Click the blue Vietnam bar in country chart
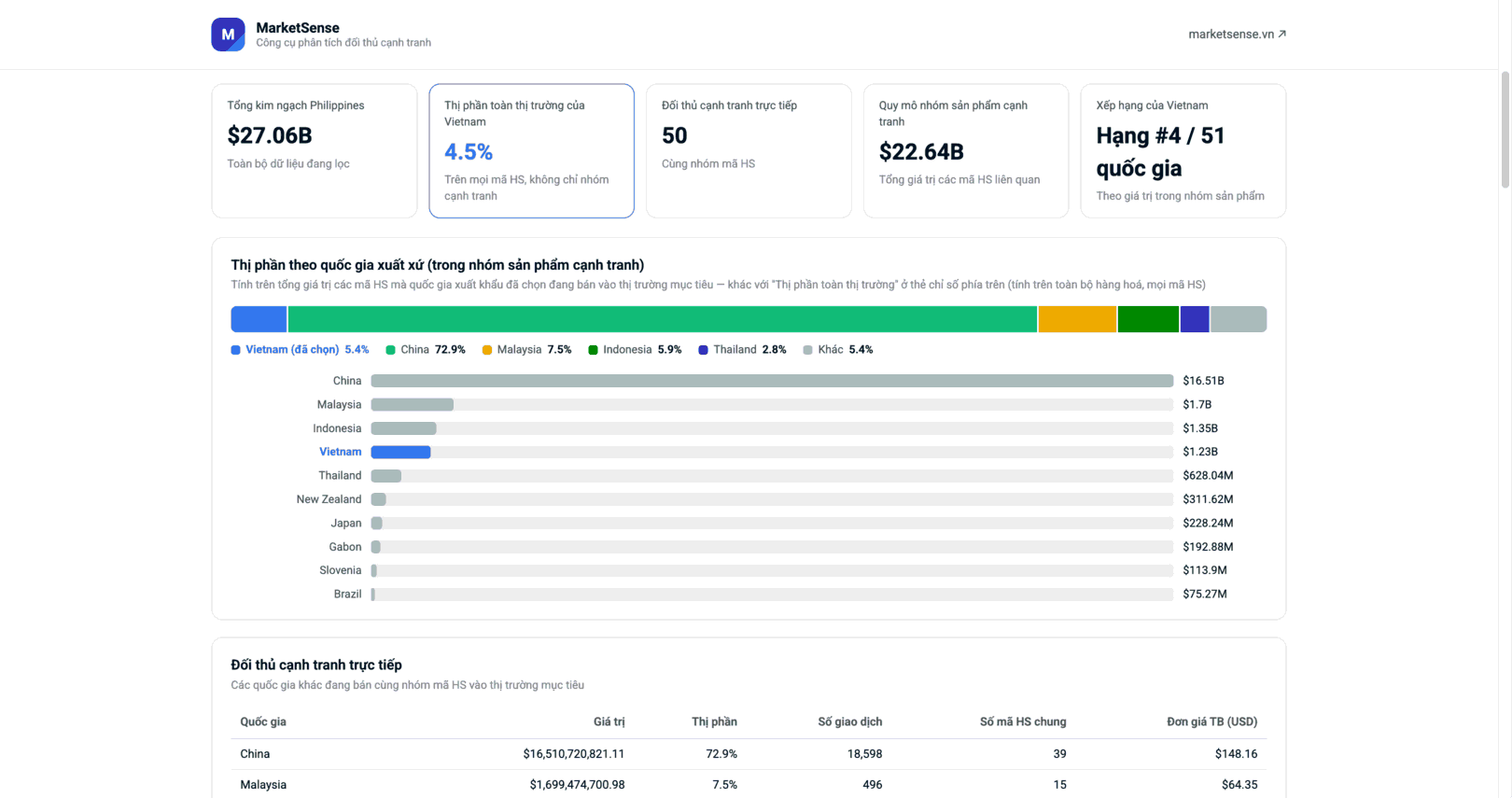This screenshot has width=1512, height=798. coord(400,452)
